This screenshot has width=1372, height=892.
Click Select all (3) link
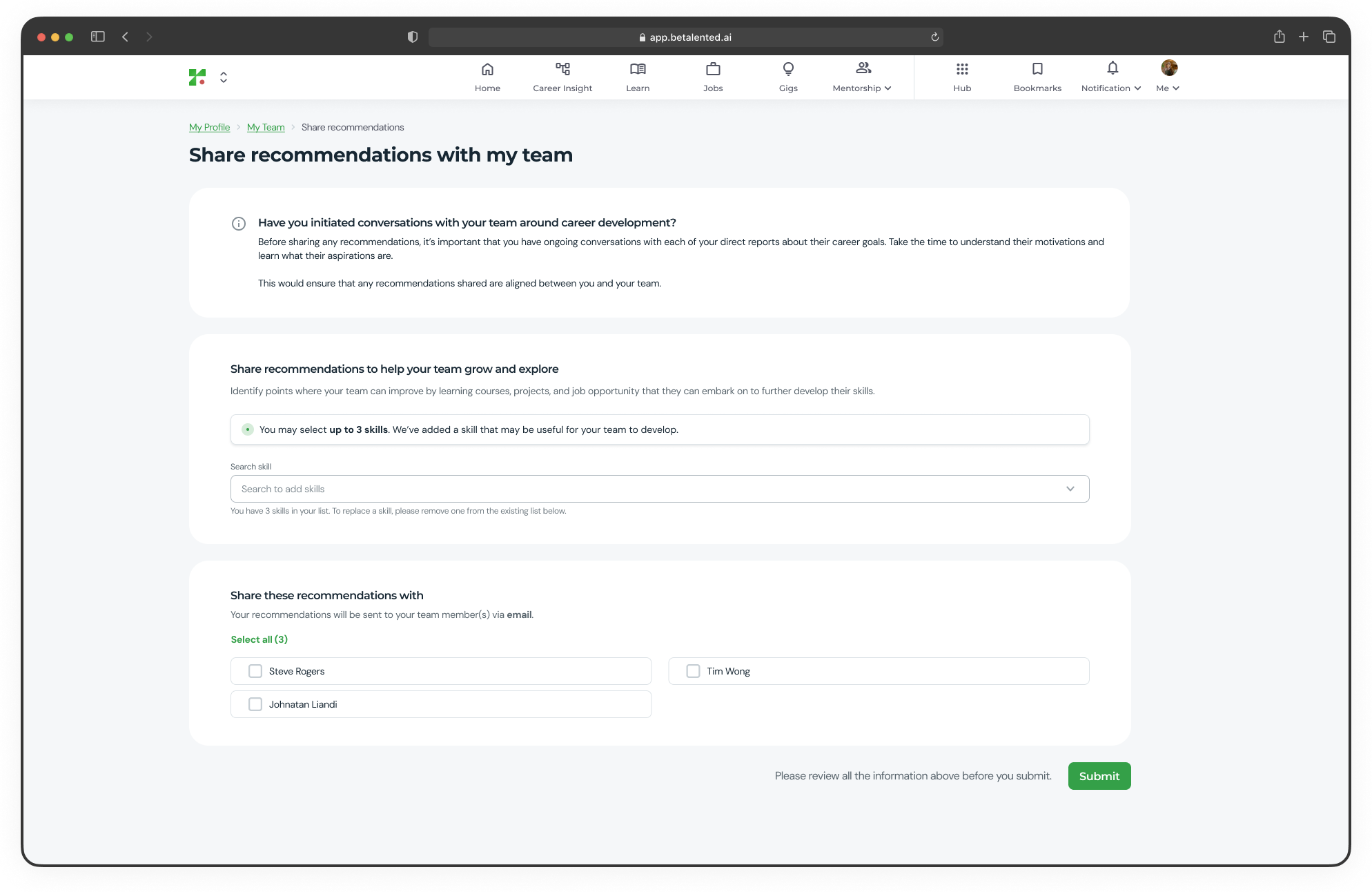[259, 639]
